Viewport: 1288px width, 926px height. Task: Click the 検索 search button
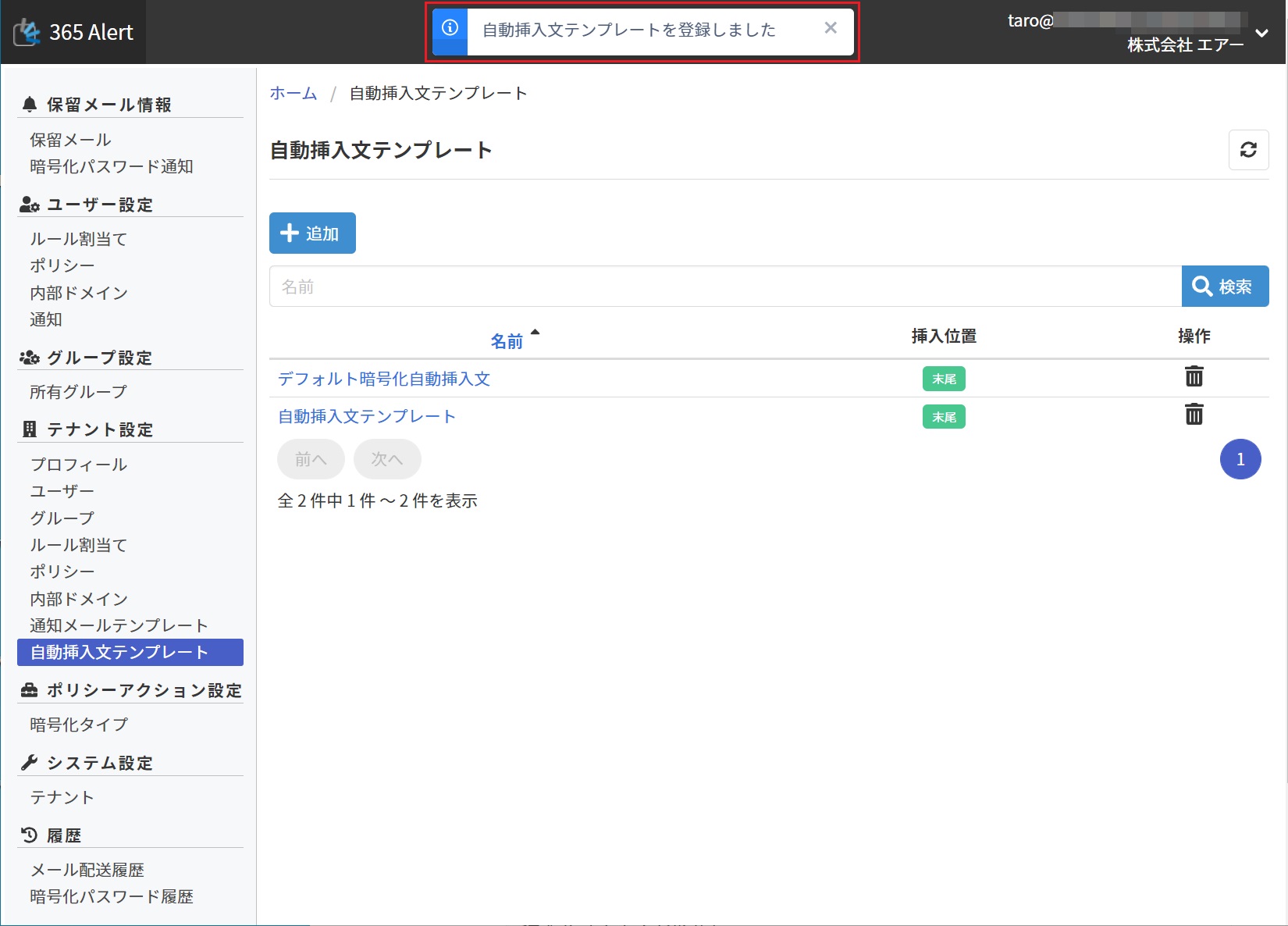tap(1224, 287)
